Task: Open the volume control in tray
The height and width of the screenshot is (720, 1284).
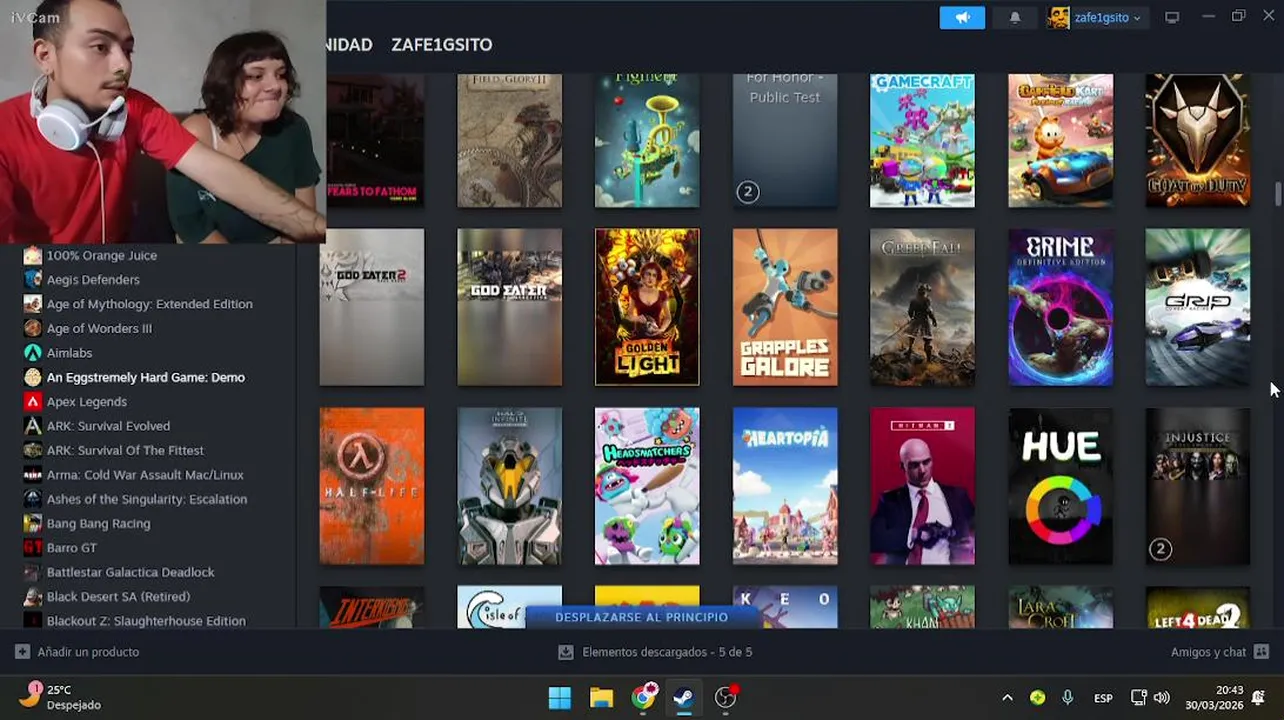Action: 1161,698
